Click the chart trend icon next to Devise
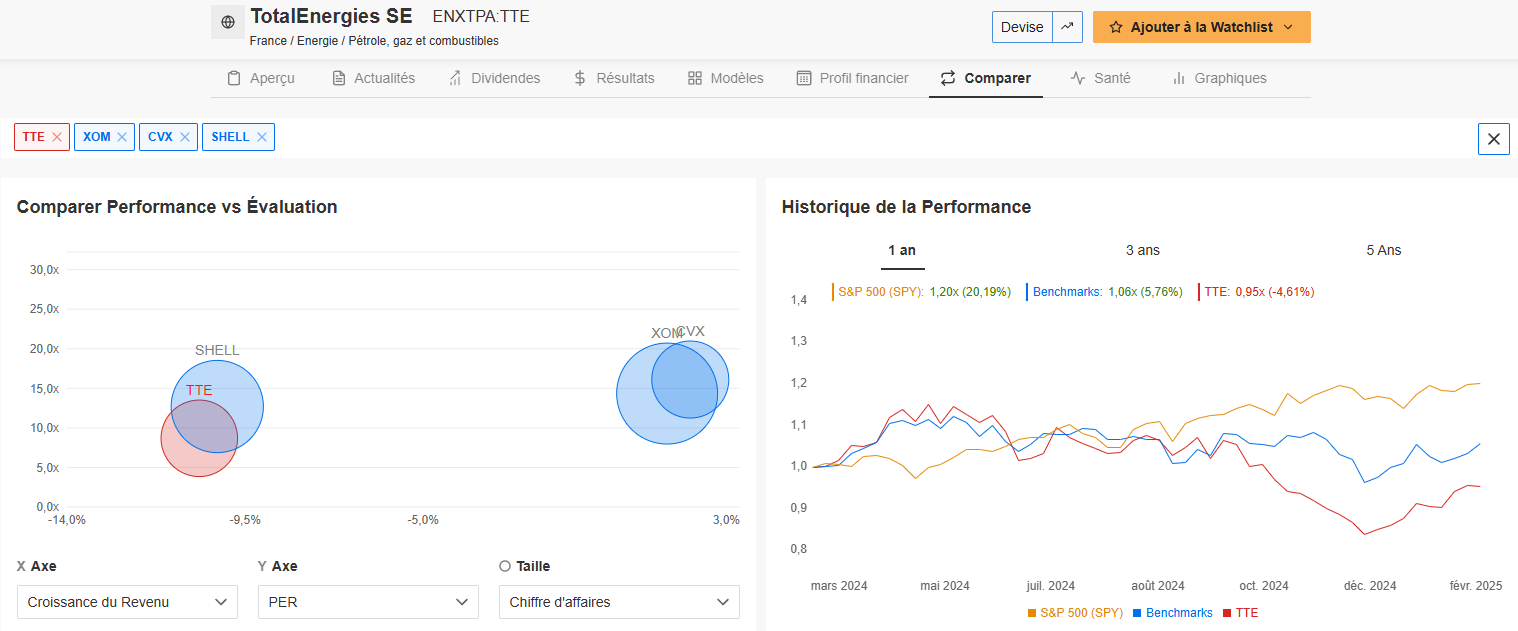1518x631 pixels. pyautogui.click(x=1068, y=27)
